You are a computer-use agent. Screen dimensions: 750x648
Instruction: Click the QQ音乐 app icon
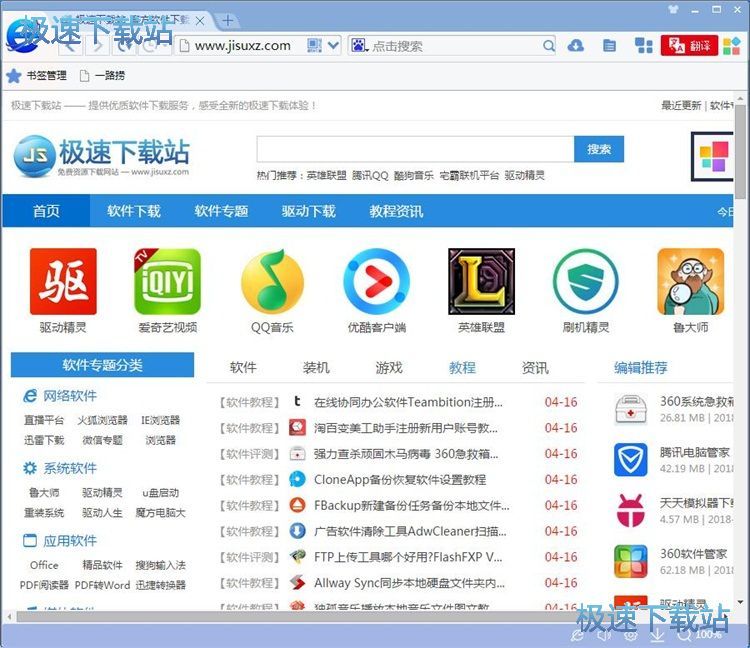click(272, 282)
